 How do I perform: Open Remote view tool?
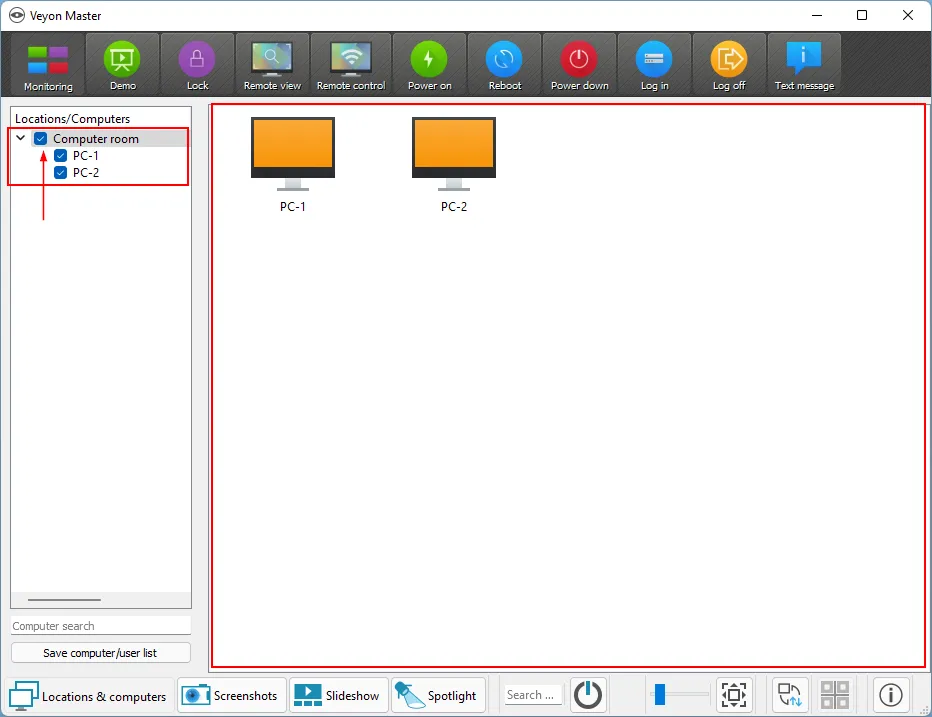tap(272, 65)
